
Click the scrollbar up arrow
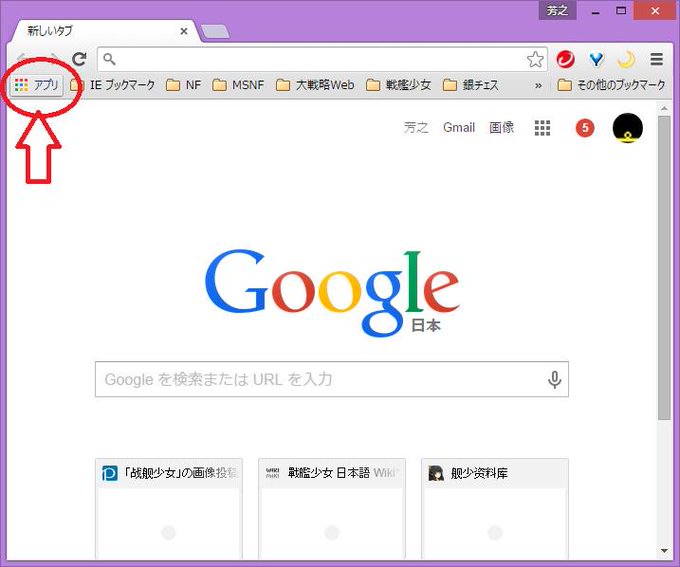[664, 108]
